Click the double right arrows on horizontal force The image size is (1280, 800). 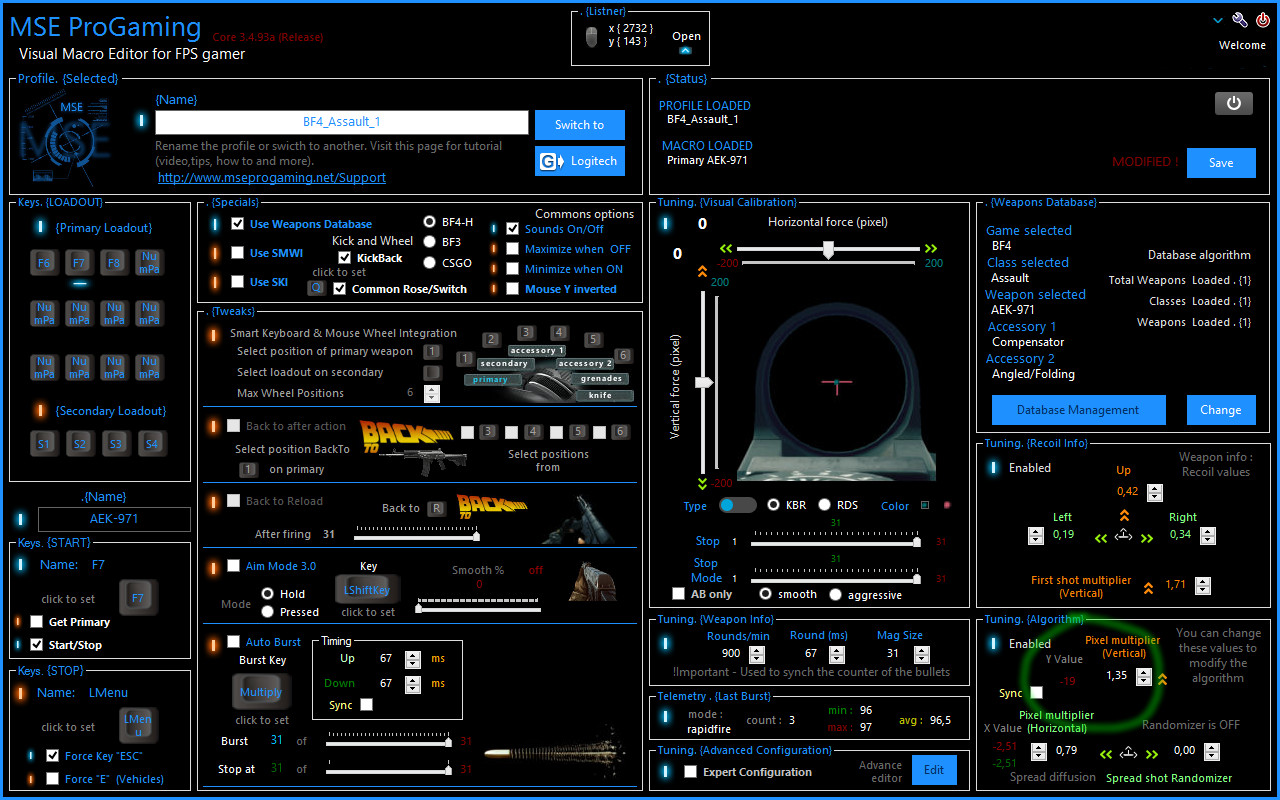coord(931,249)
